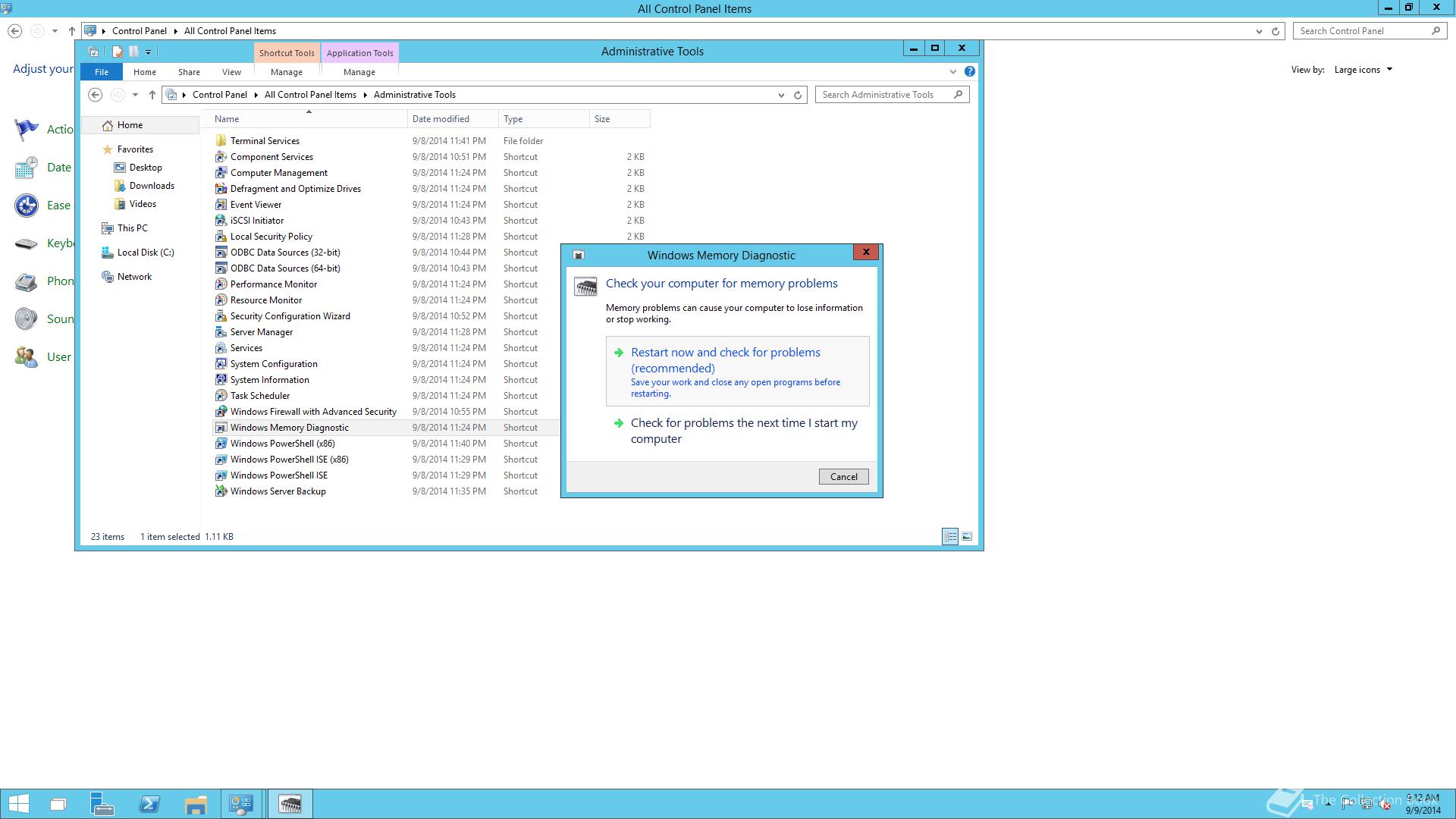The image size is (1456, 819).
Task: Select Local Disk (C:) in navigation pane
Action: [x=146, y=253]
